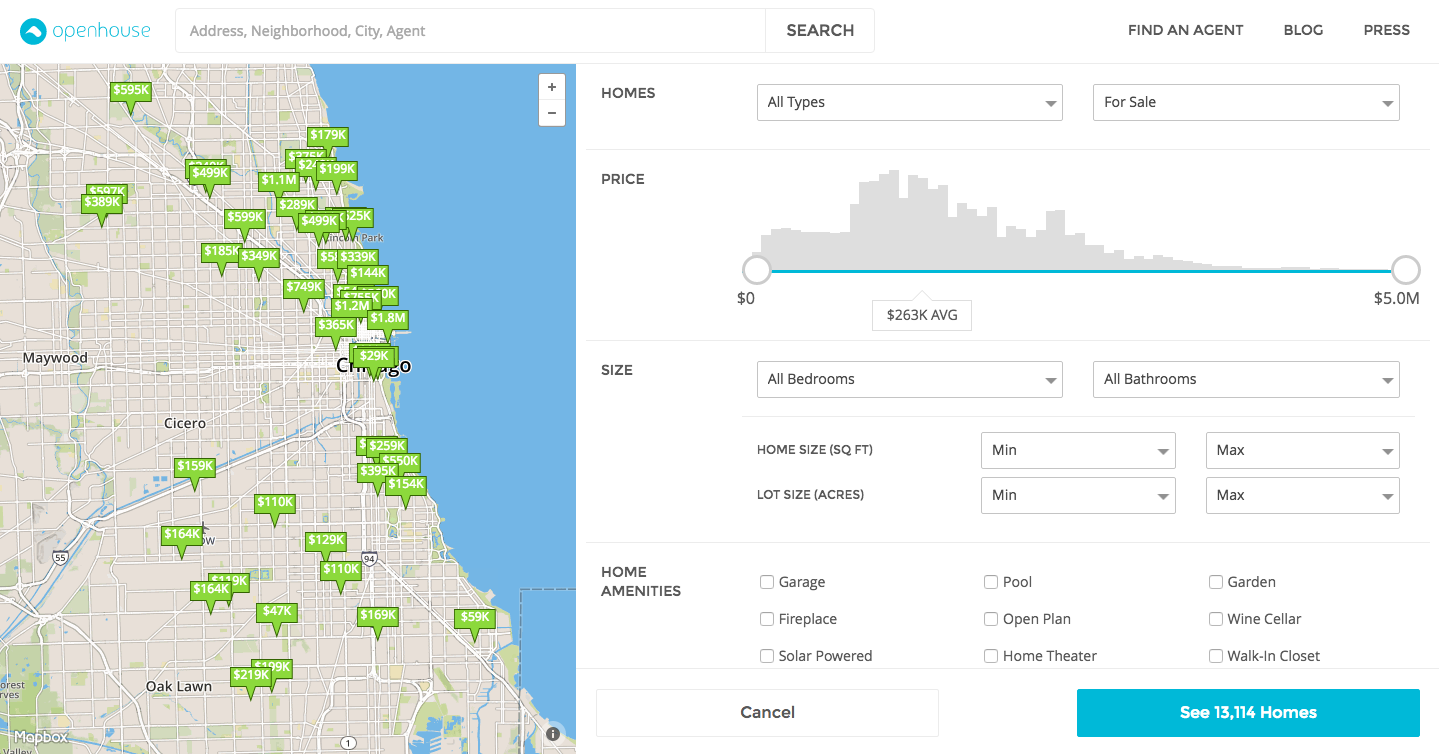Image resolution: width=1439 pixels, height=754 pixels.
Task: Select the $144K map marker
Action: (x=368, y=273)
